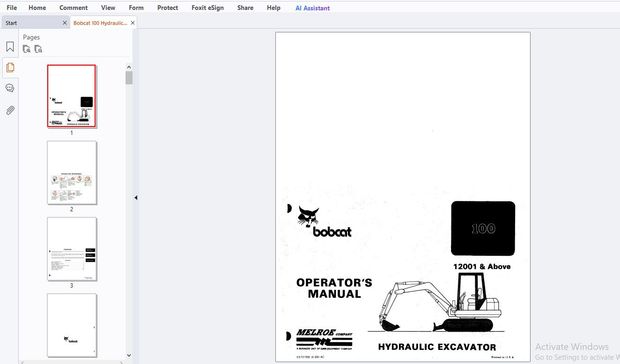Click the black 100 model box
Image resolution: width=620 pixels, height=364 pixels.
click(x=483, y=228)
